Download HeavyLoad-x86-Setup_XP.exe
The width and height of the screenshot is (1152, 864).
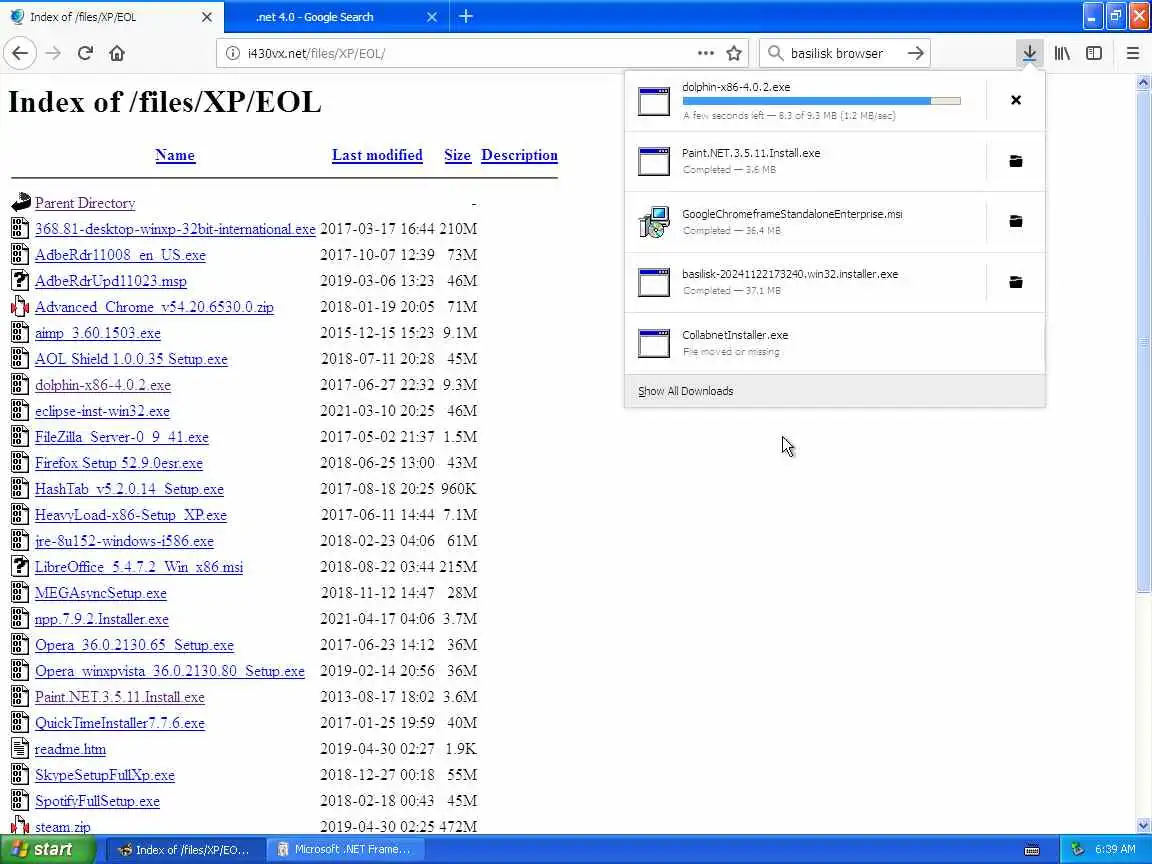point(131,515)
